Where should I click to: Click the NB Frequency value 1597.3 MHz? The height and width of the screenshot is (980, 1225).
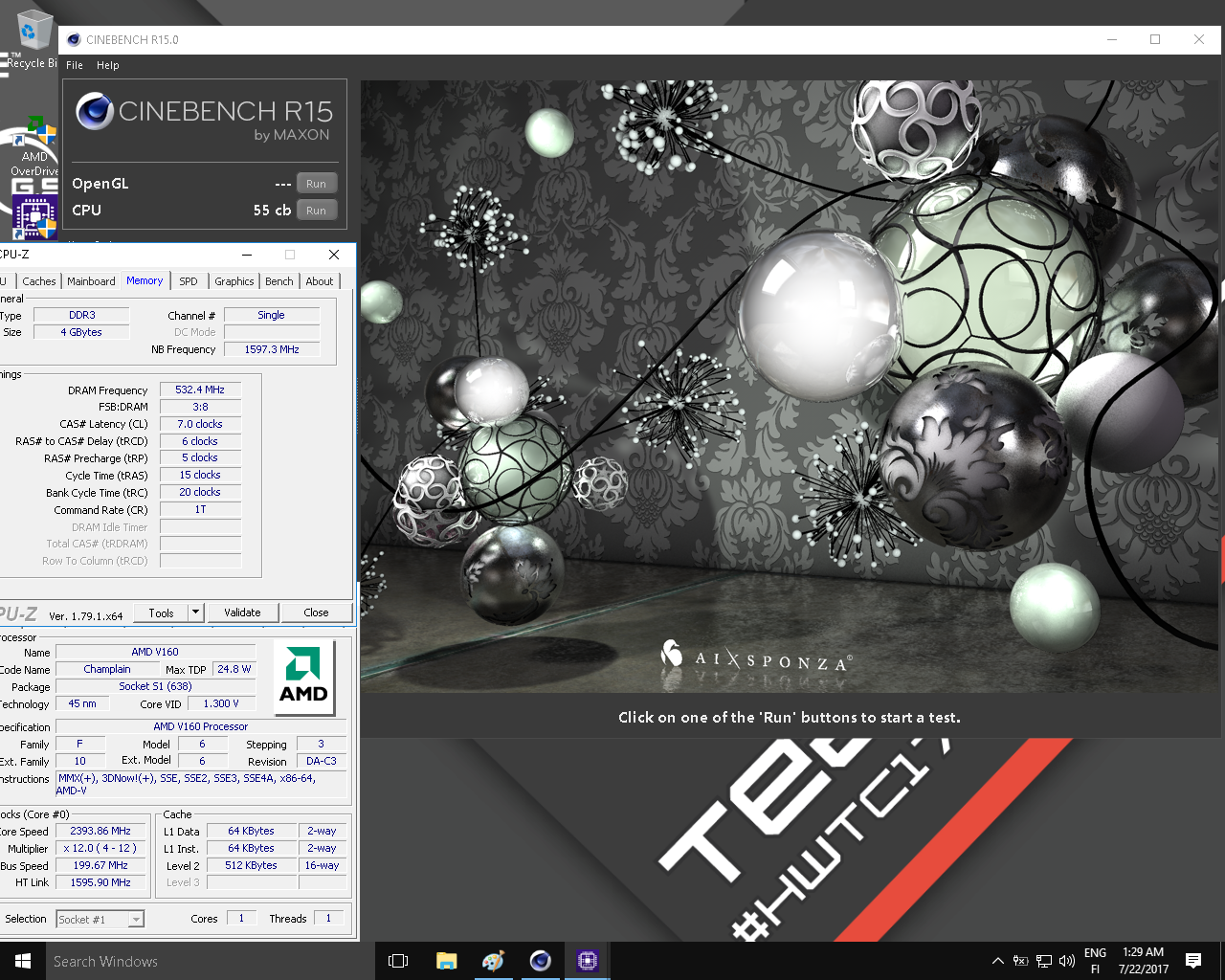point(272,349)
